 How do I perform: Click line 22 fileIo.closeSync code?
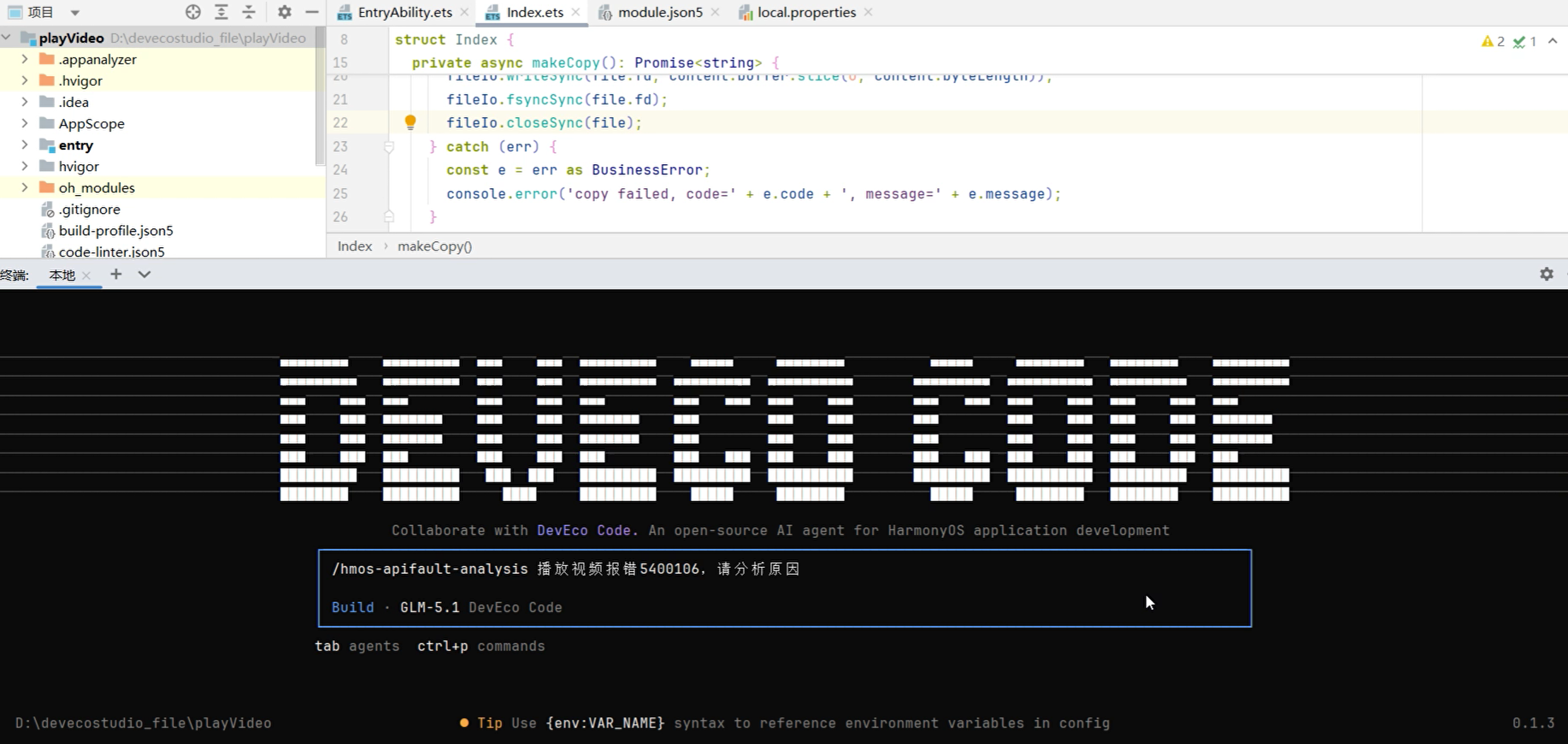pos(544,123)
